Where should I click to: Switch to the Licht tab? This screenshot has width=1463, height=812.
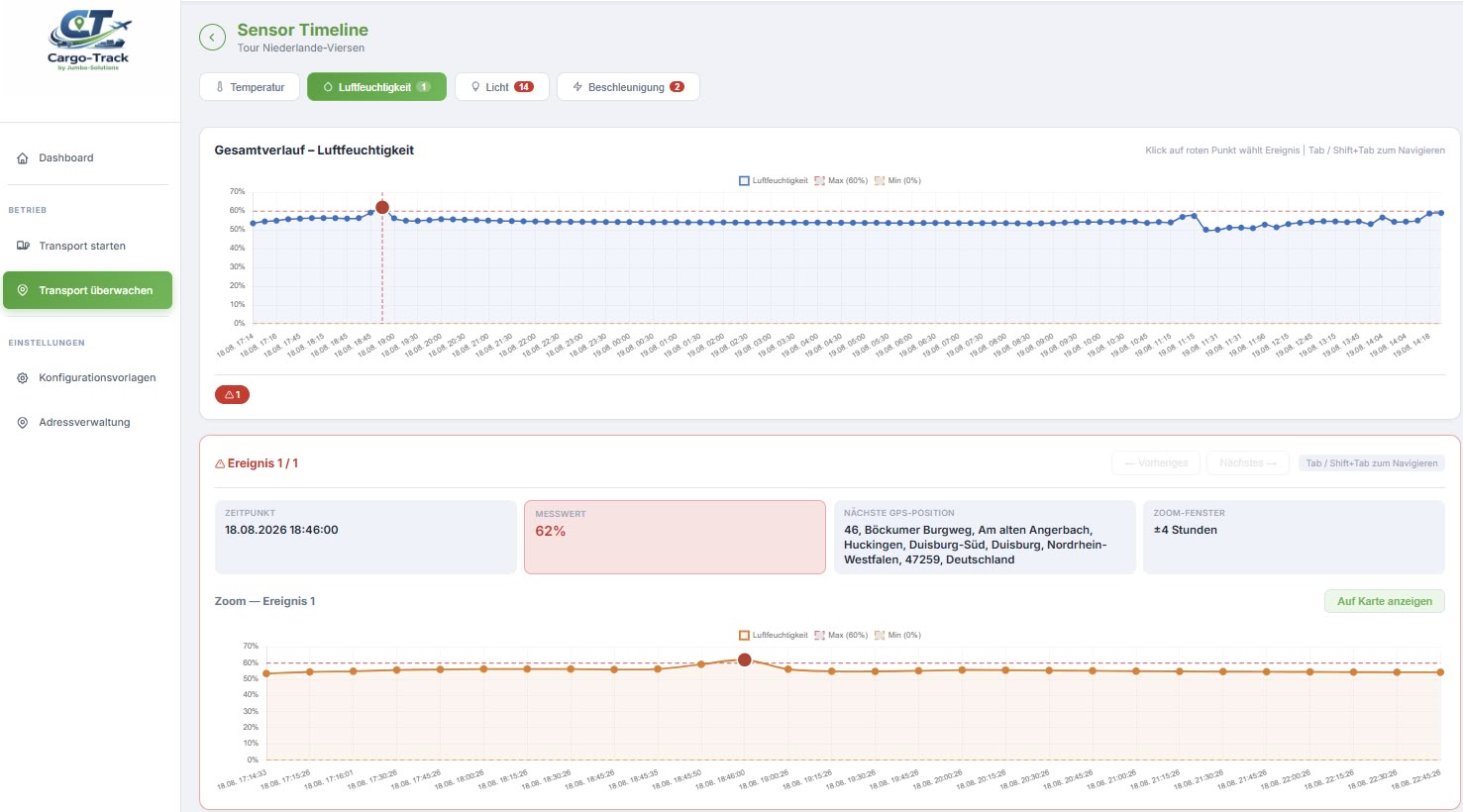click(x=502, y=87)
